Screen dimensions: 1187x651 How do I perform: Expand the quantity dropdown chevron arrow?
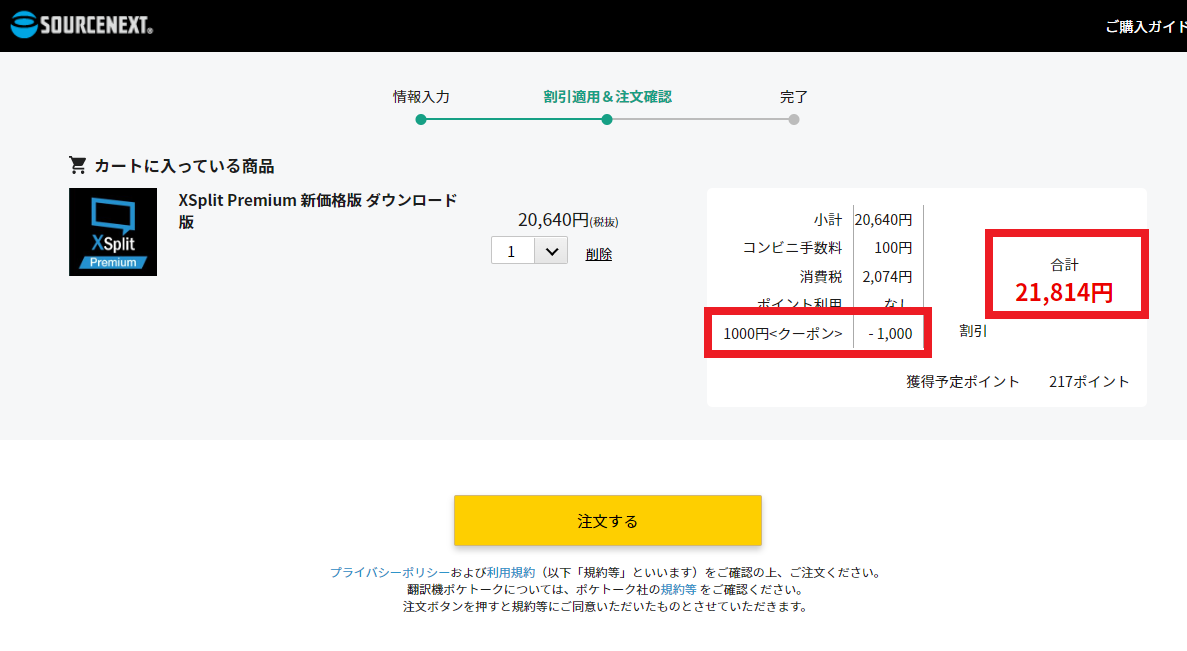(x=551, y=251)
